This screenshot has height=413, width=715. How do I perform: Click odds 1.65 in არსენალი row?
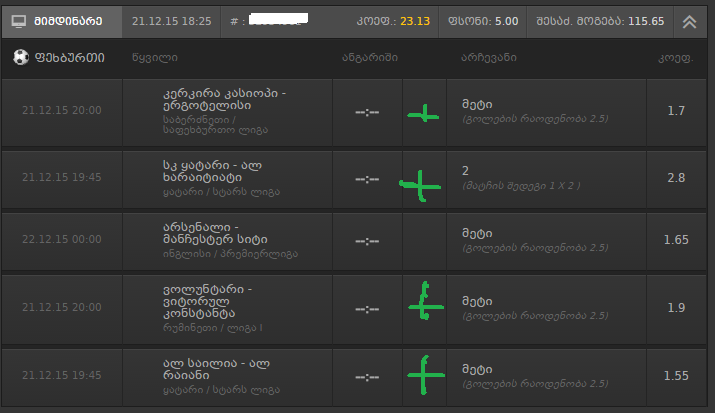[x=676, y=240]
